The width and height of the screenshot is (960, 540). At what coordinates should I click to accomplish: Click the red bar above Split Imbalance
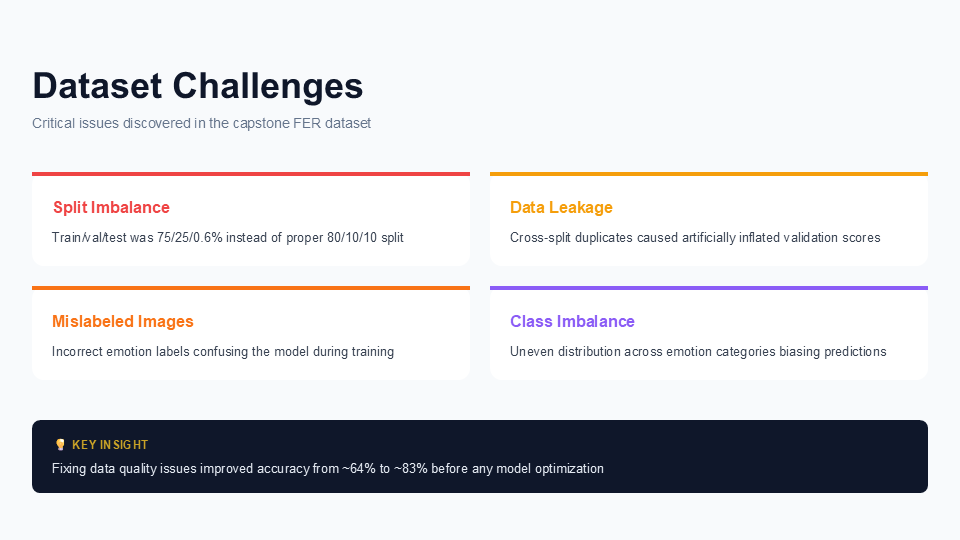coord(251,174)
